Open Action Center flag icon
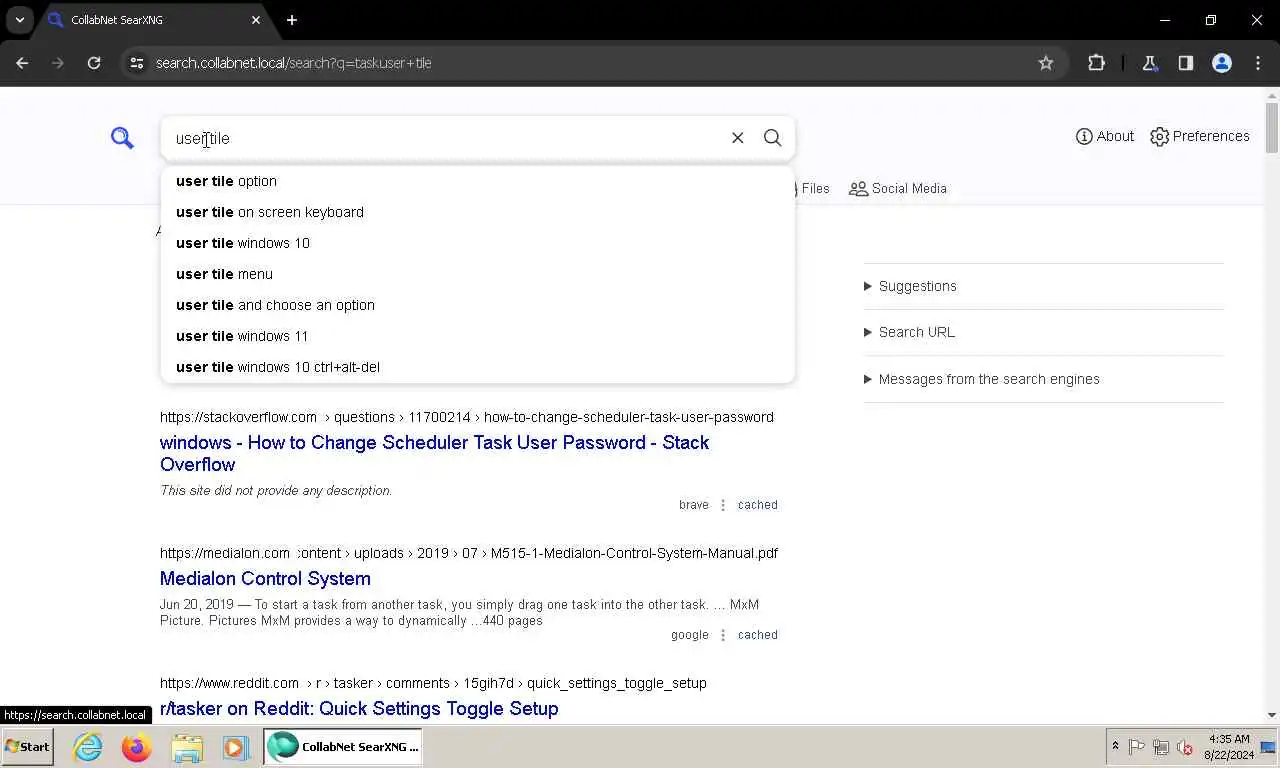1280x768 pixels. coord(1137,747)
